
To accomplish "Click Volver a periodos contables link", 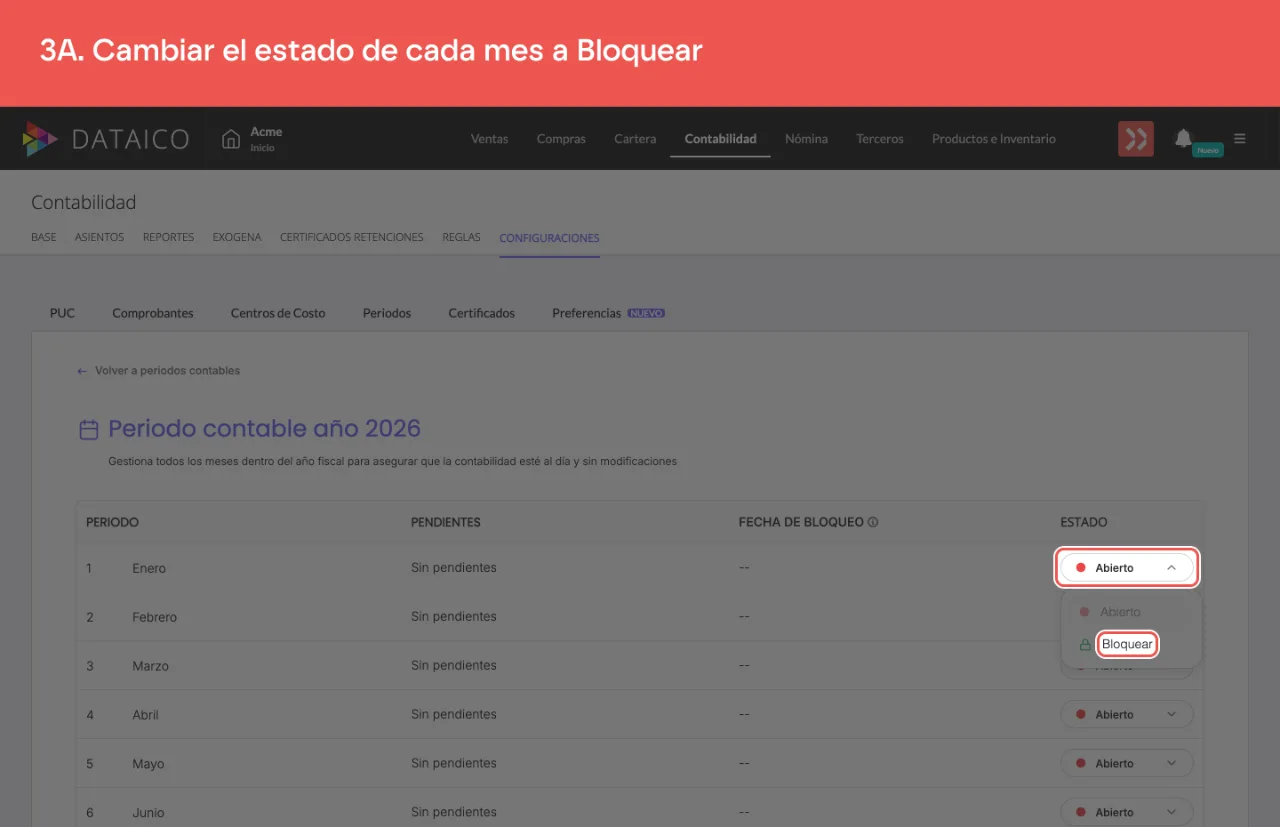I will tap(159, 371).
